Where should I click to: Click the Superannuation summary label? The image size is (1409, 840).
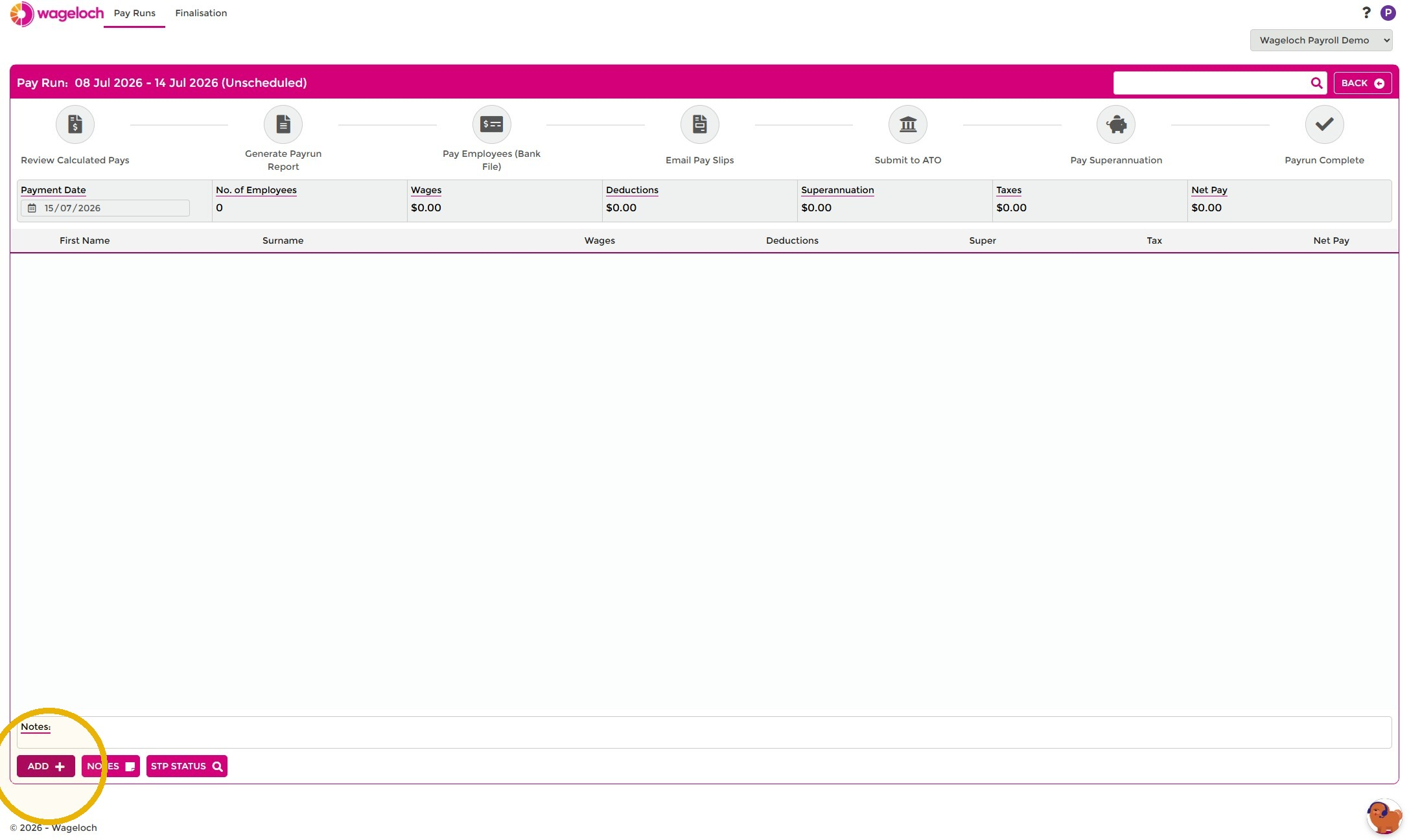[x=837, y=190]
